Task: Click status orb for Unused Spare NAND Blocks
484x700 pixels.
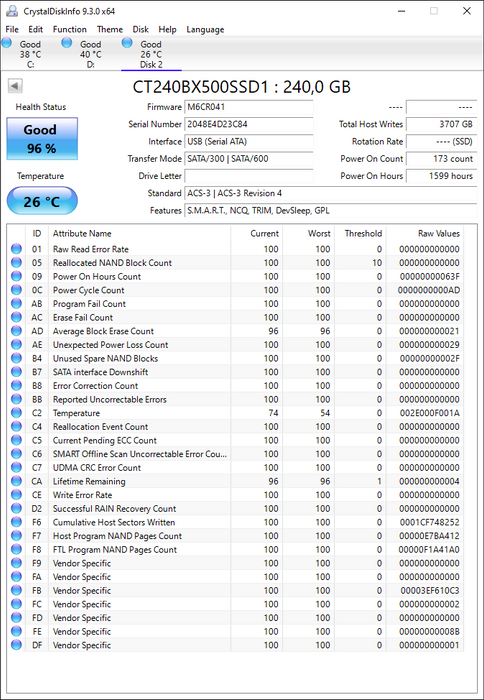Action: tap(17, 358)
